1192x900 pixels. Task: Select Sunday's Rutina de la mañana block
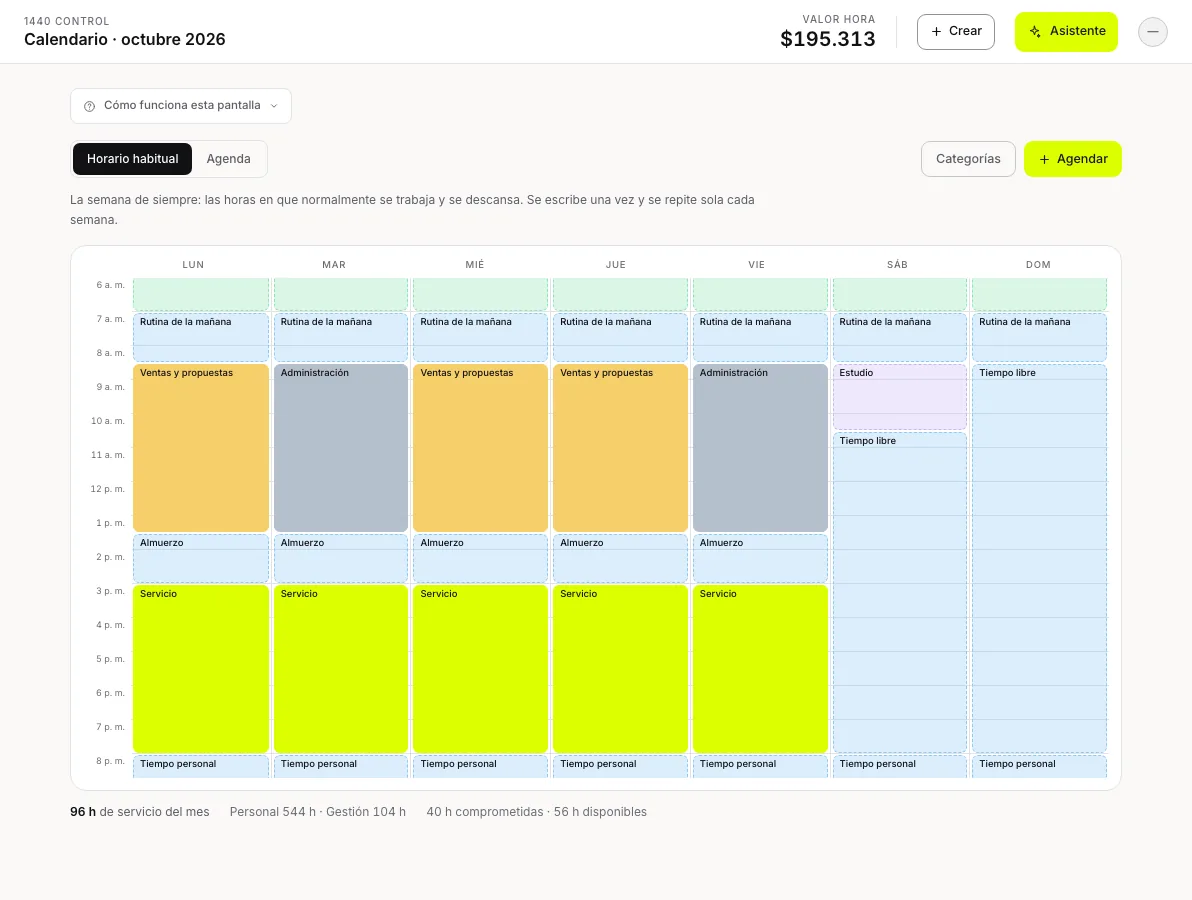[x=1039, y=338]
